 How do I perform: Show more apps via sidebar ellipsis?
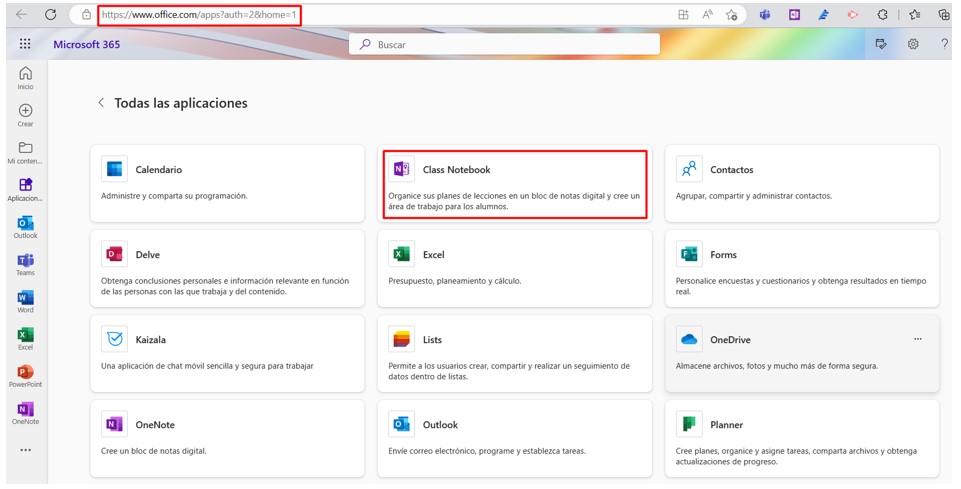click(x=25, y=450)
